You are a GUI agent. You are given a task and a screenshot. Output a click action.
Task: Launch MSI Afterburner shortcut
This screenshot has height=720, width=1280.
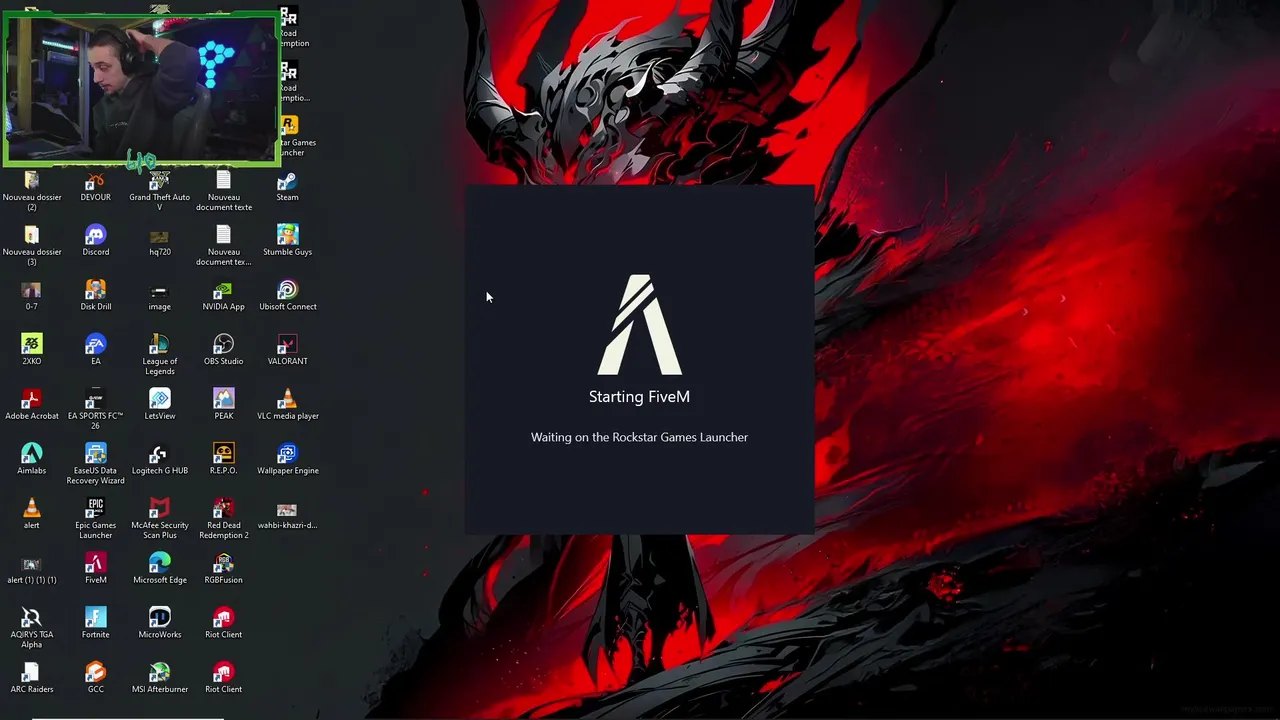click(x=159, y=679)
